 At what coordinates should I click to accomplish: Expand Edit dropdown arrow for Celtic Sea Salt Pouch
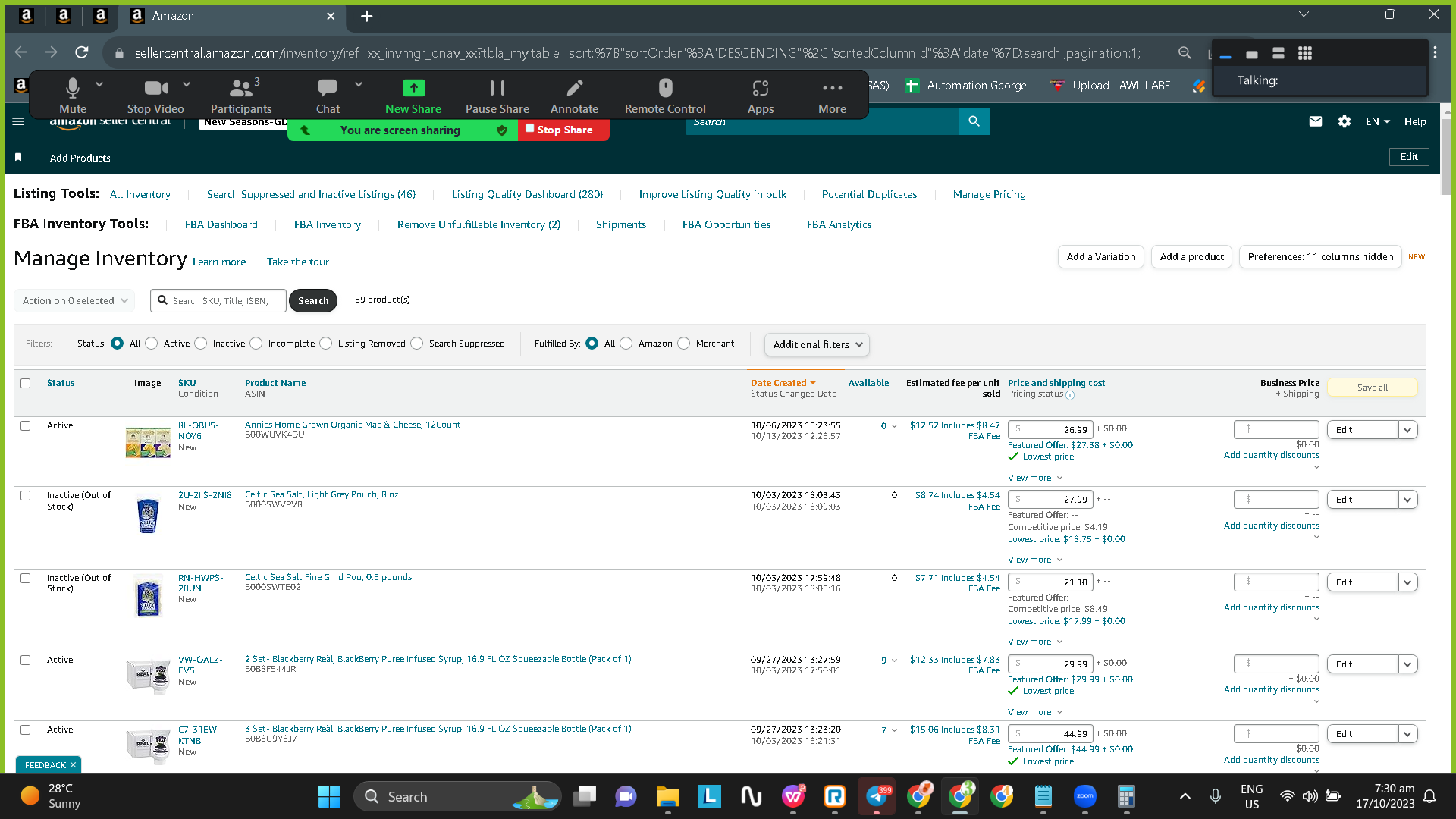point(1408,500)
